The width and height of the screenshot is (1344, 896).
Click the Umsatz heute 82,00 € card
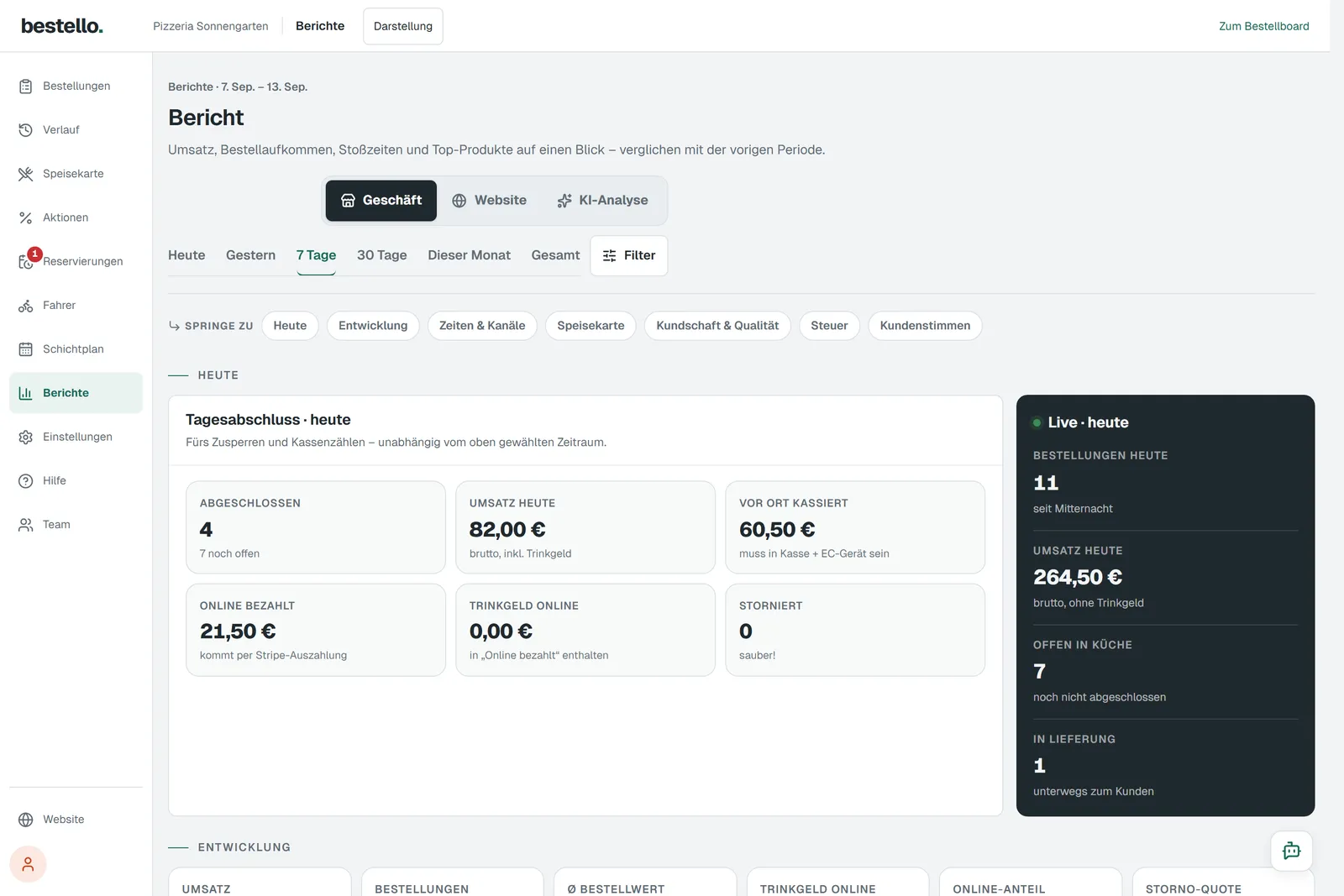coord(585,527)
